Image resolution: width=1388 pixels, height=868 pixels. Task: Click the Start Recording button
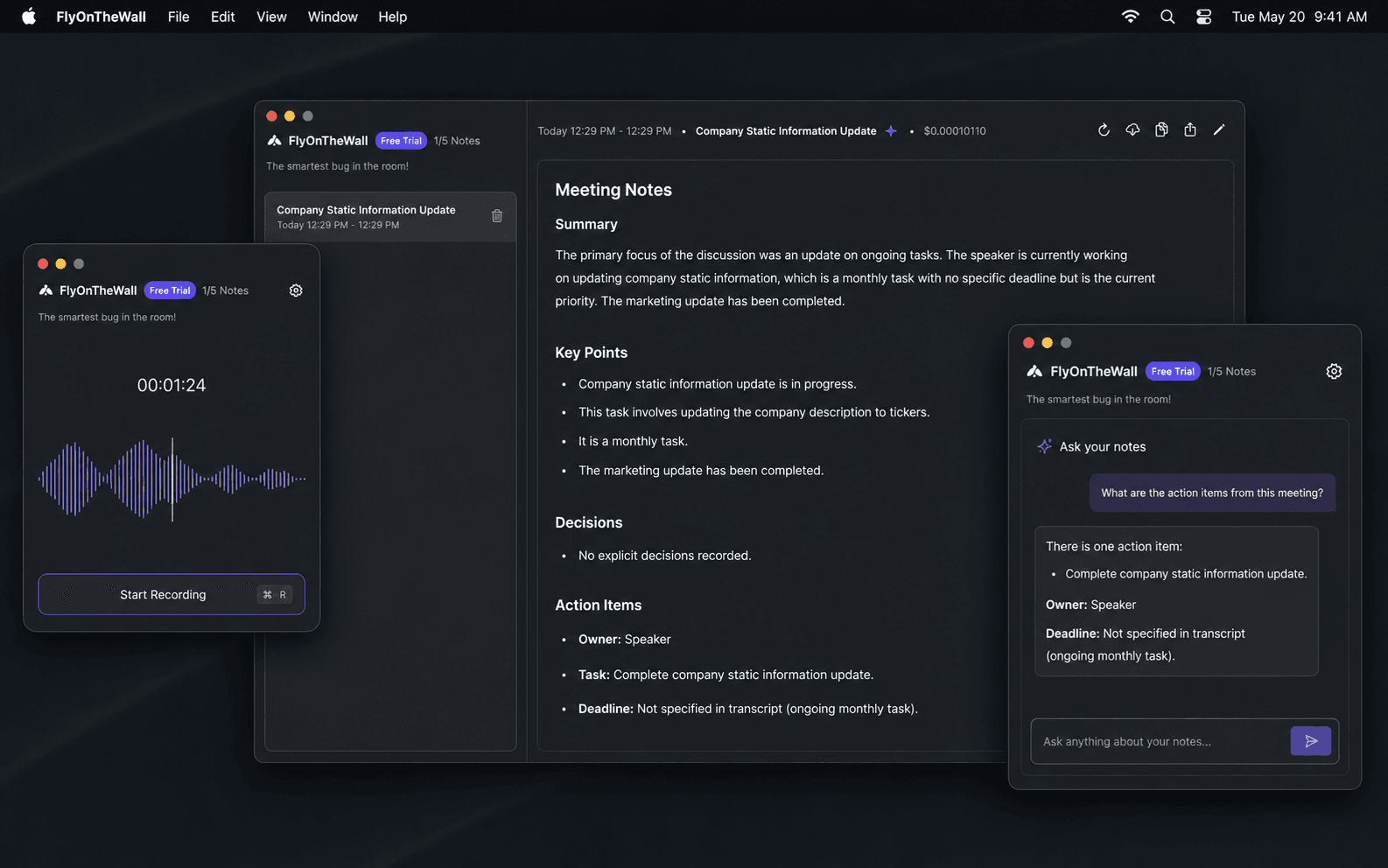pos(172,594)
